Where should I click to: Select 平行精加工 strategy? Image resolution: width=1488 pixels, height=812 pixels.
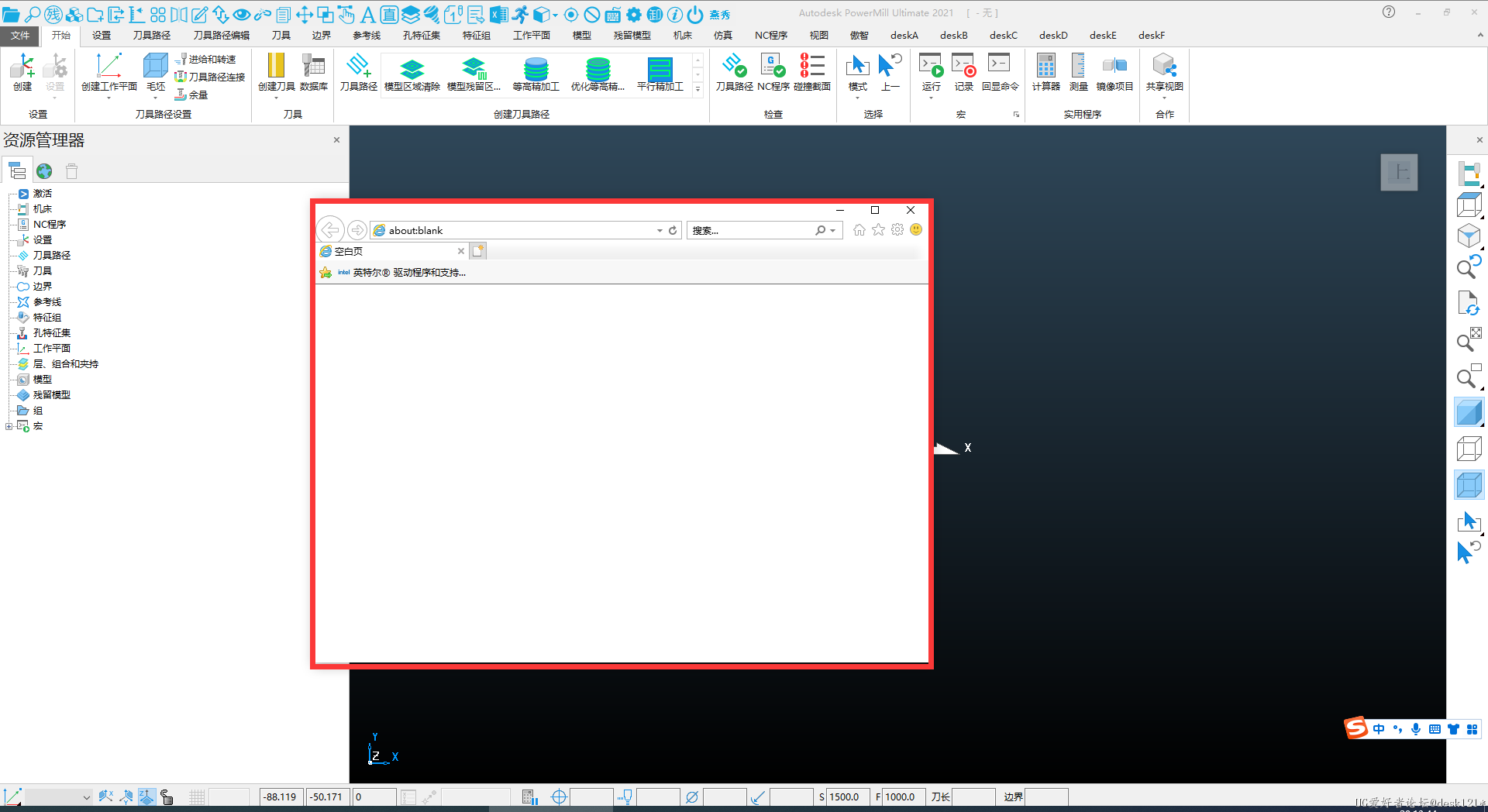point(660,75)
